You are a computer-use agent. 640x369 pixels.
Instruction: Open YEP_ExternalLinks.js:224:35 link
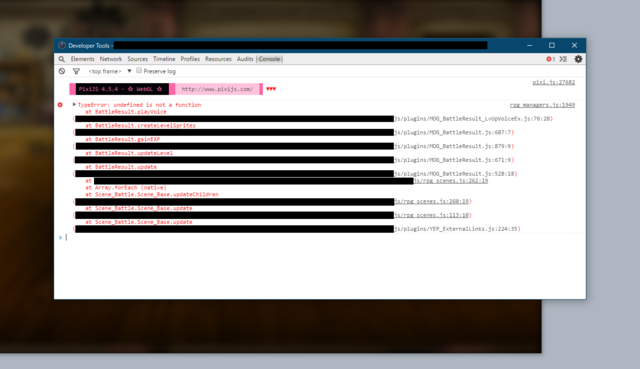pyautogui.click(x=456, y=229)
